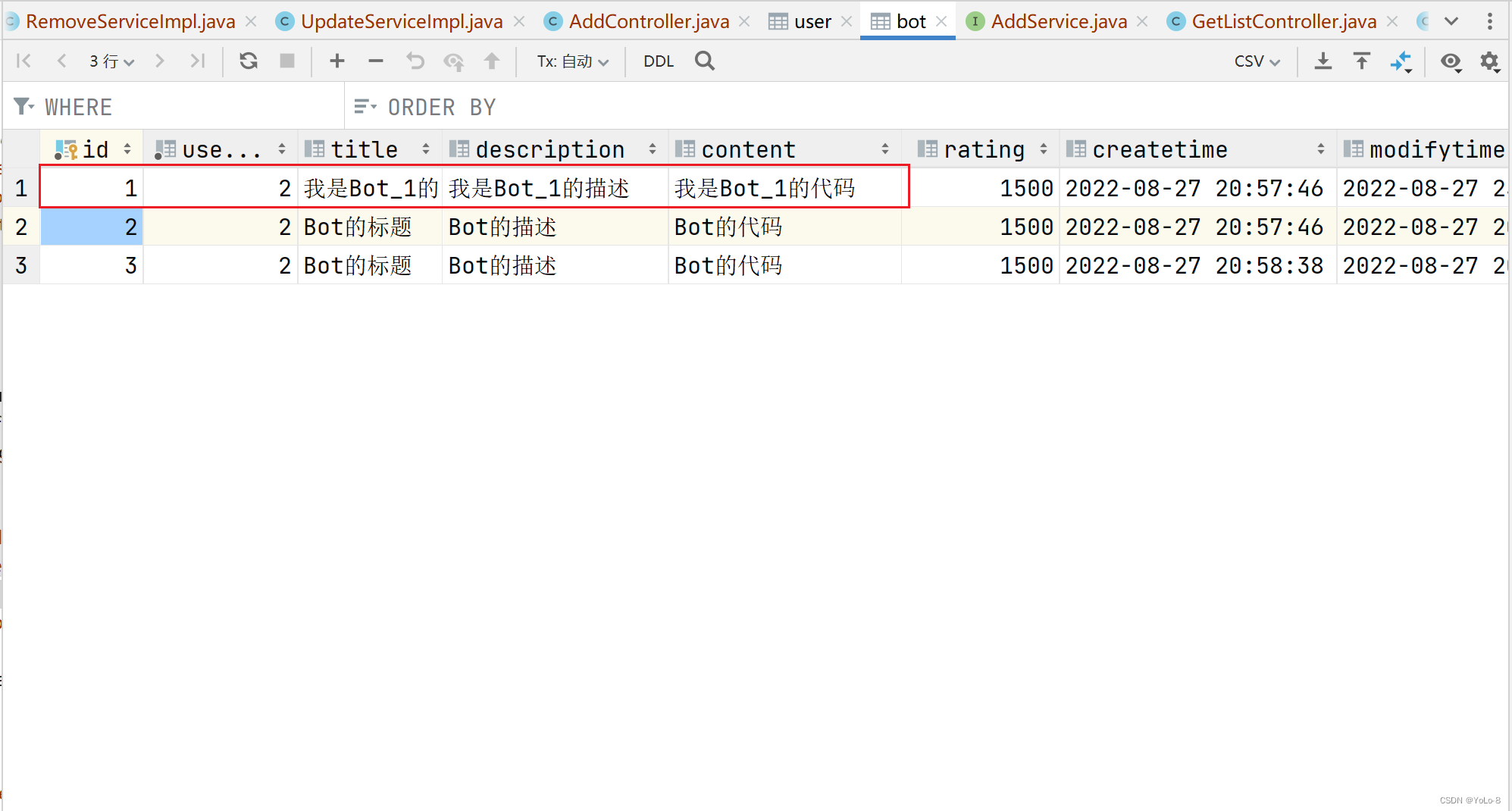
Task: Select row number 3 header
Action: [21, 265]
